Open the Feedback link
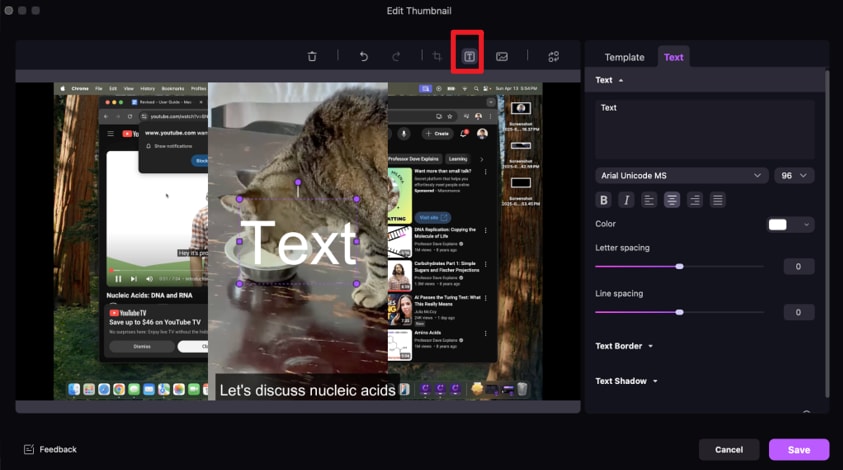This screenshot has height=470, width=843. pos(50,449)
